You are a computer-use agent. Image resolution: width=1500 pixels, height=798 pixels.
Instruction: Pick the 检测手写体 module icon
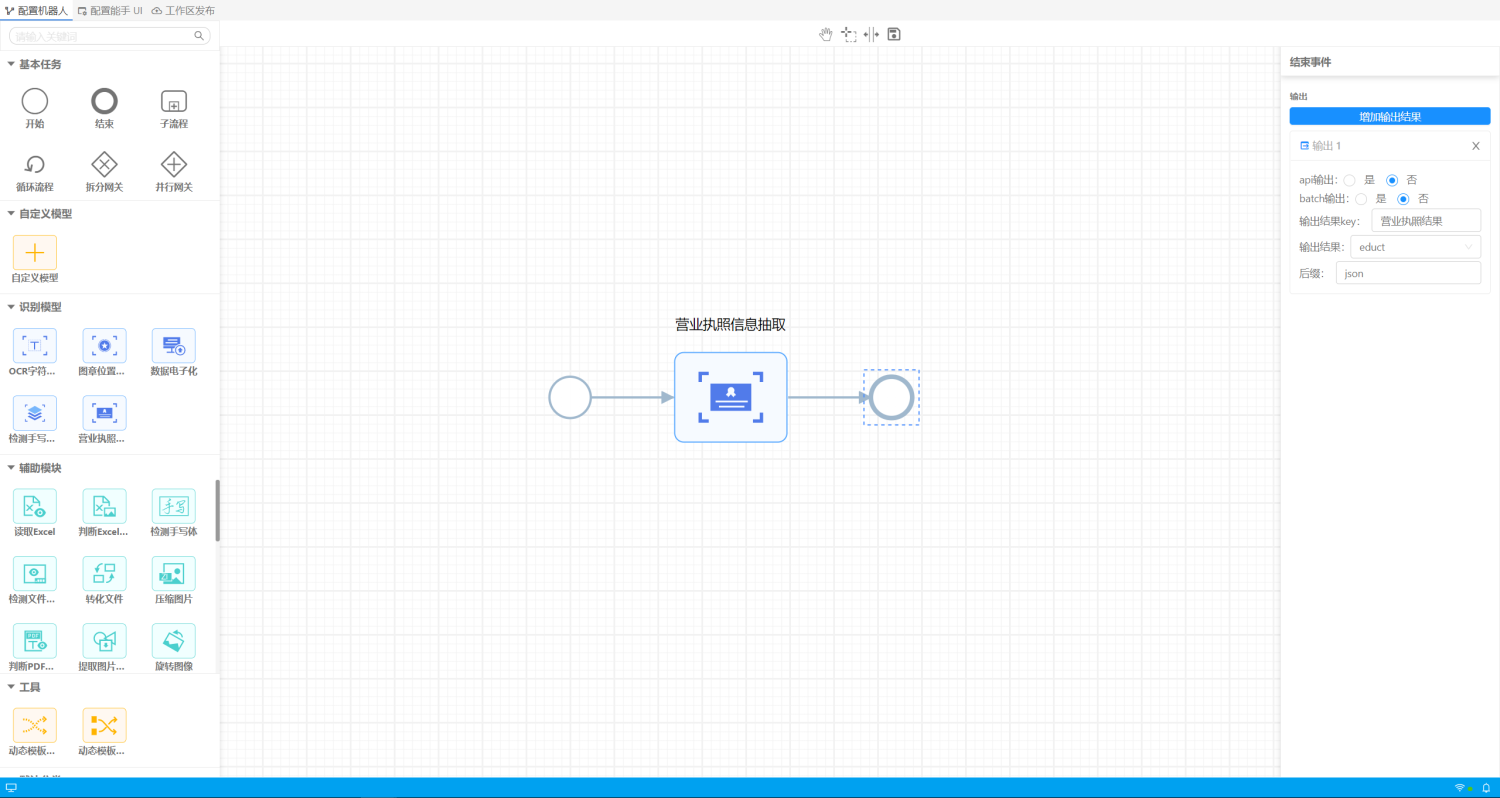coord(174,505)
